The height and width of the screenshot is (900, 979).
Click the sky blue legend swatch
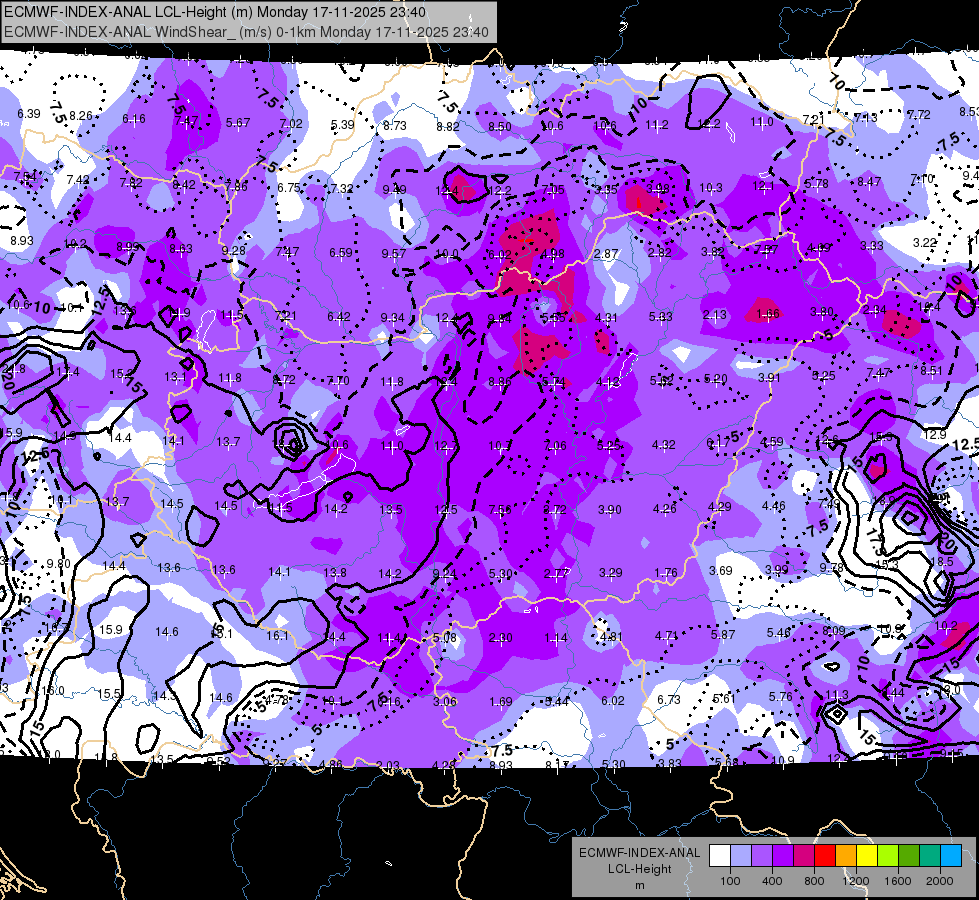click(951, 856)
